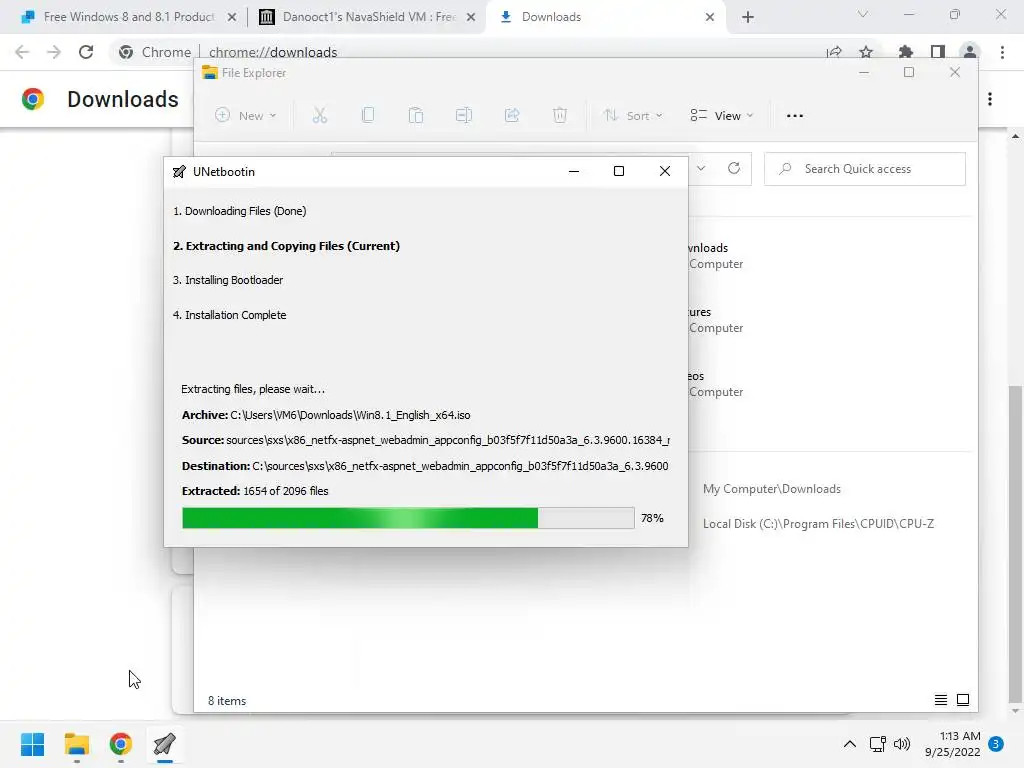This screenshot has height=768, width=1024.
Task: Click My Computer\Downloads recent entry
Action: tap(772, 488)
